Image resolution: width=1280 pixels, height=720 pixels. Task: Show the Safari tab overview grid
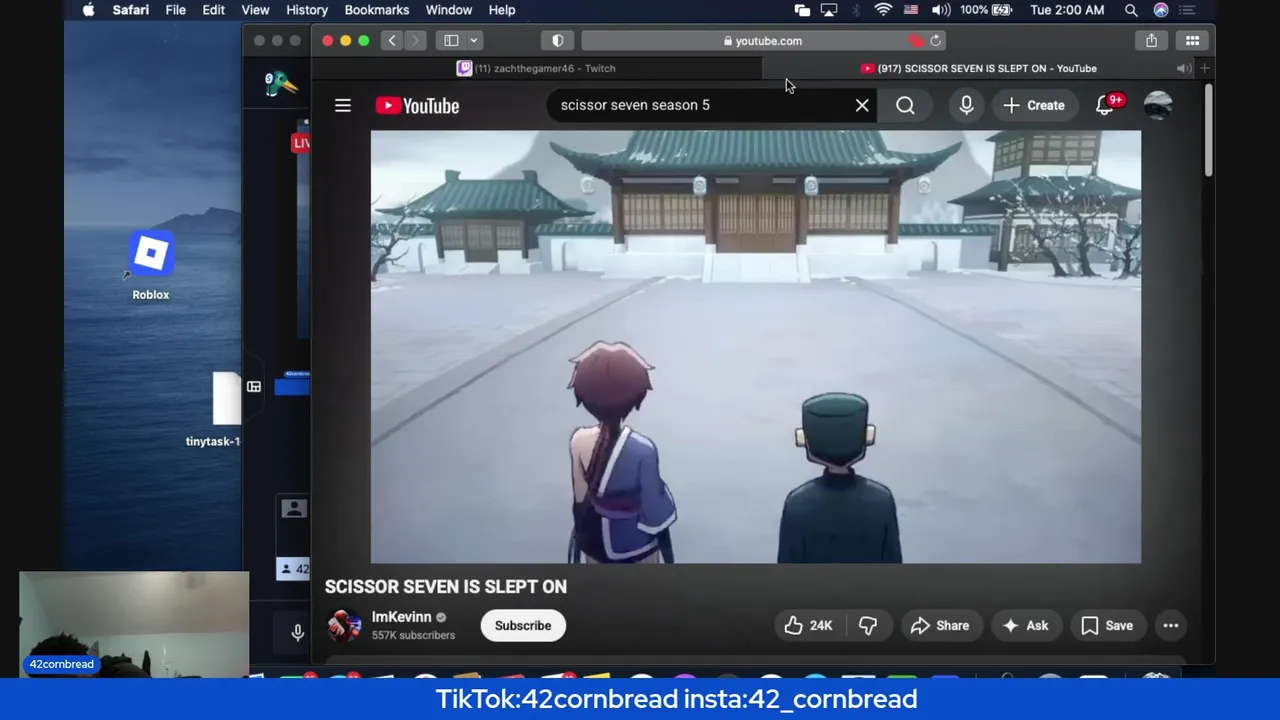pos(1192,41)
